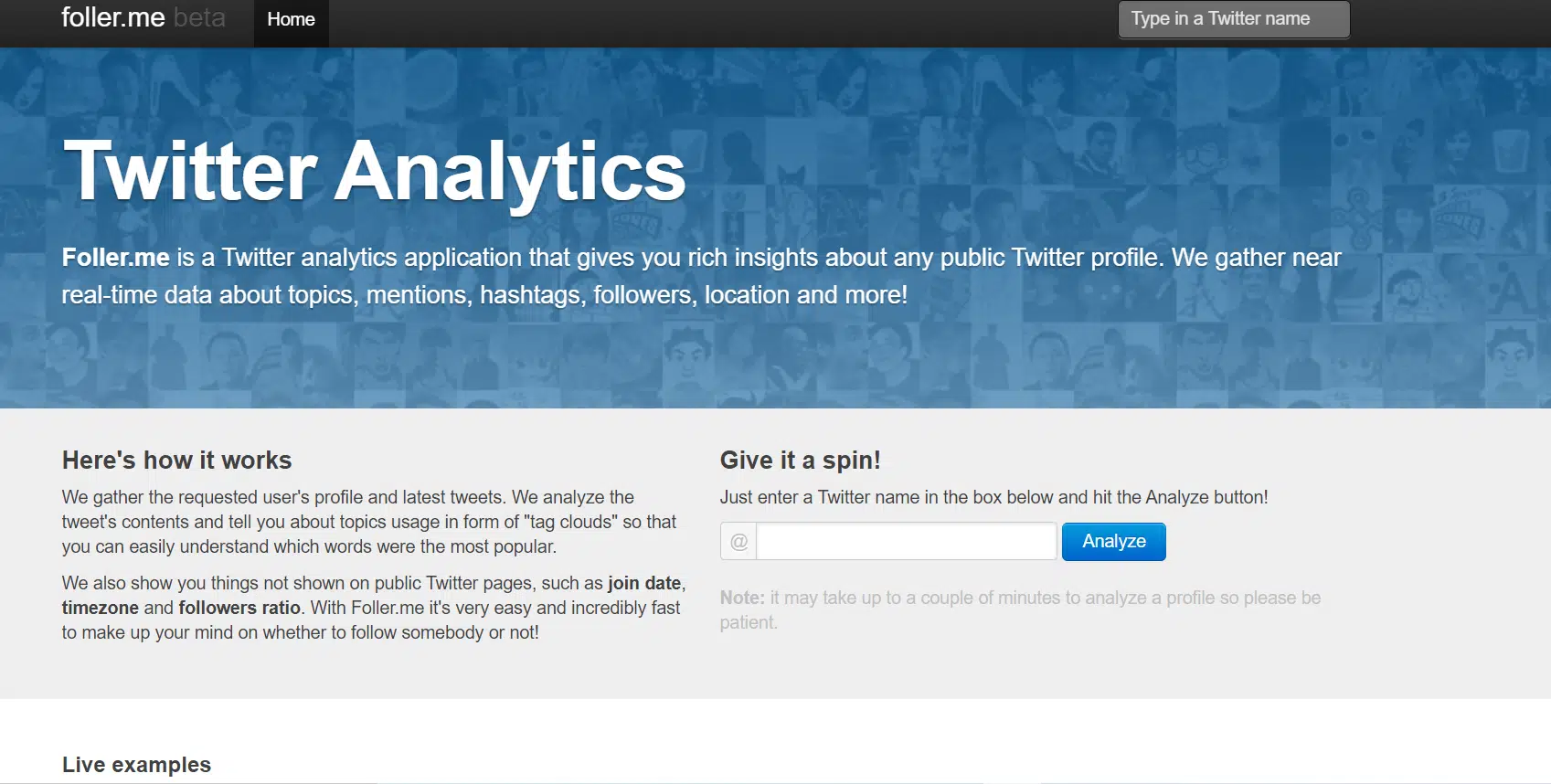
Task: Click the 'beta' label next to the logo
Action: click(199, 17)
